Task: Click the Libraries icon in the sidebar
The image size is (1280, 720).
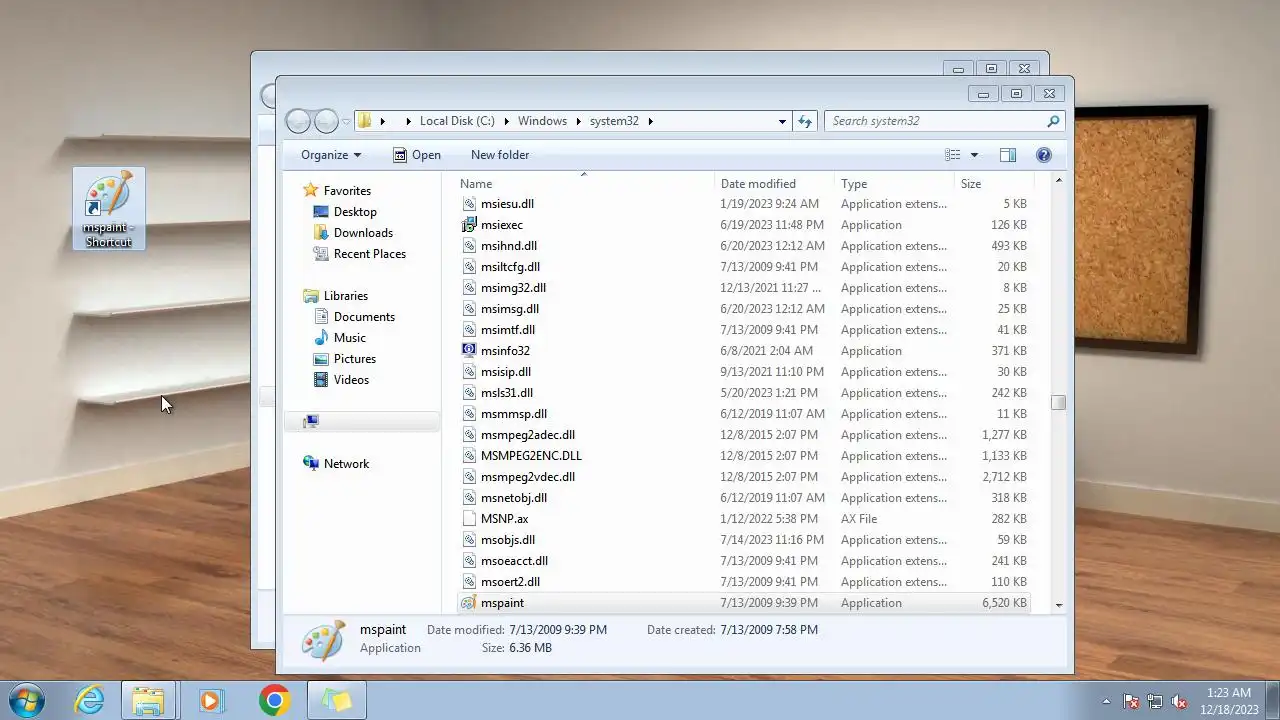Action: coord(311,296)
